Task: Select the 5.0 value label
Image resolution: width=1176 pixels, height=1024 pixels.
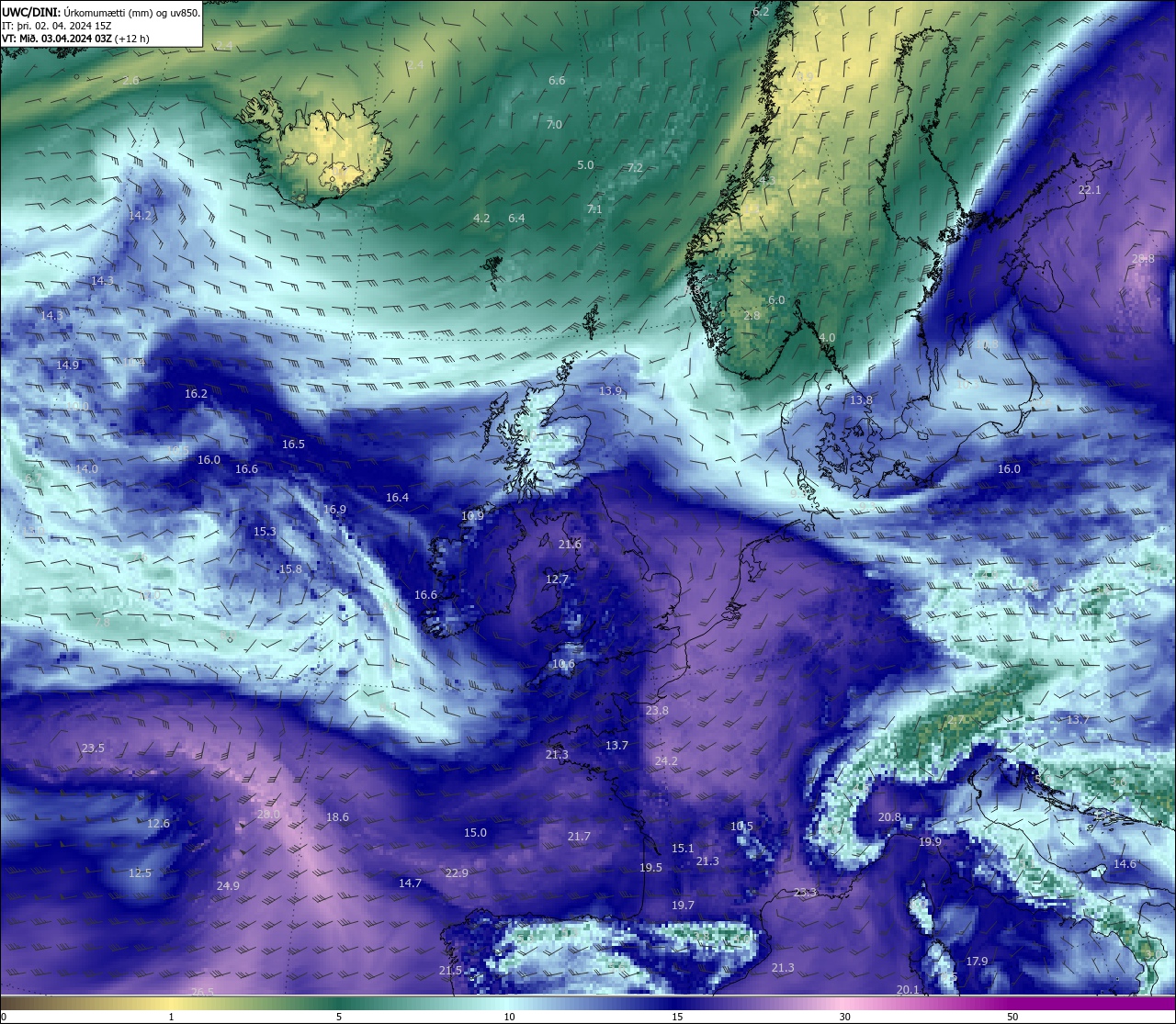Action: point(585,165)
